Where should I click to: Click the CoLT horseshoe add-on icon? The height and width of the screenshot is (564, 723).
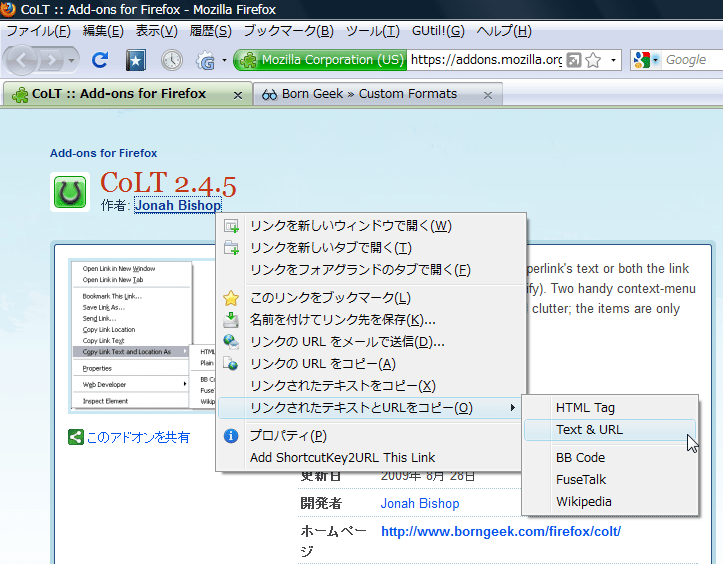click(x=70, y=192)
